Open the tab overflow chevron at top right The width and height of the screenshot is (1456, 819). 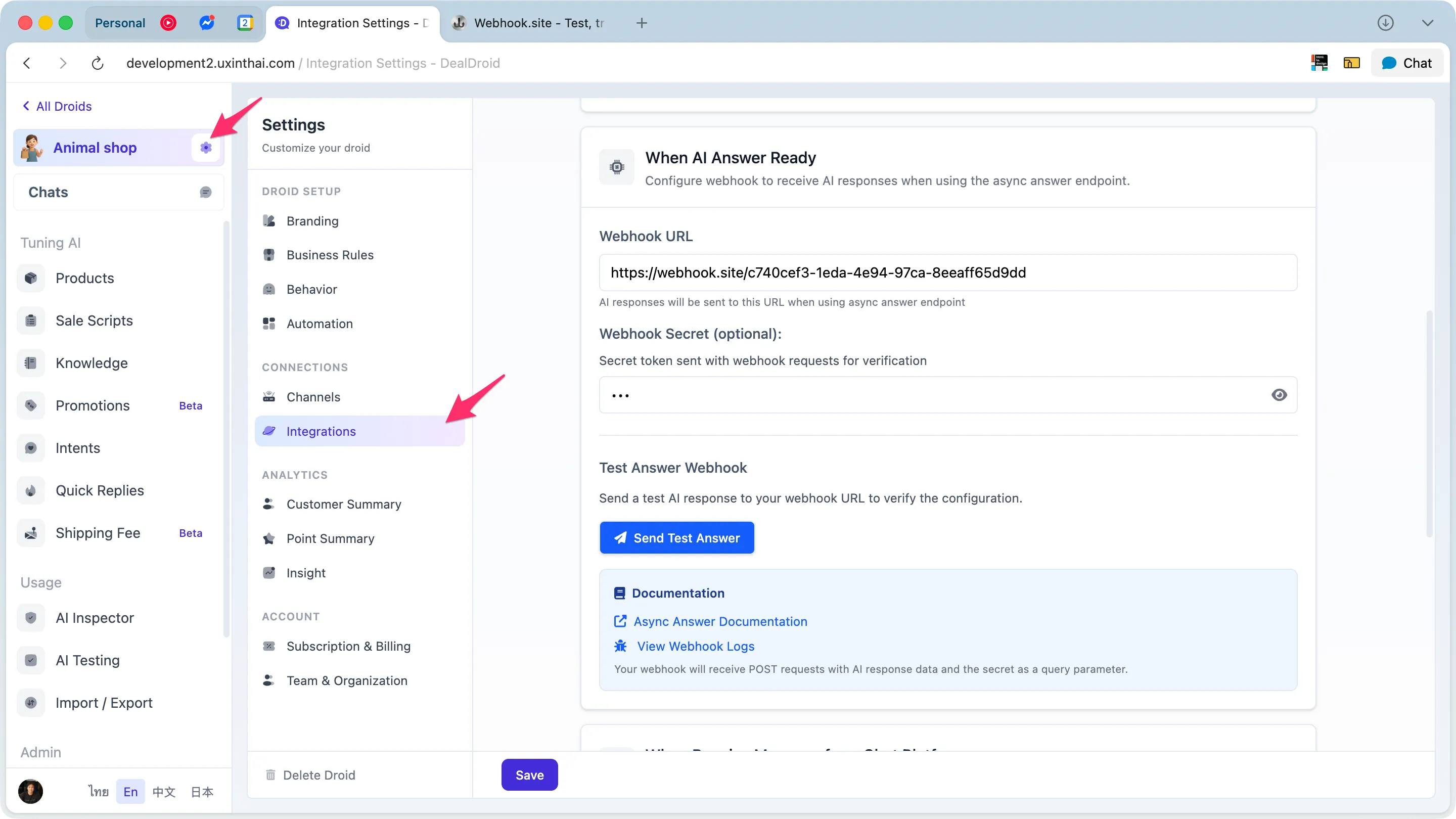click(1428, 23)
